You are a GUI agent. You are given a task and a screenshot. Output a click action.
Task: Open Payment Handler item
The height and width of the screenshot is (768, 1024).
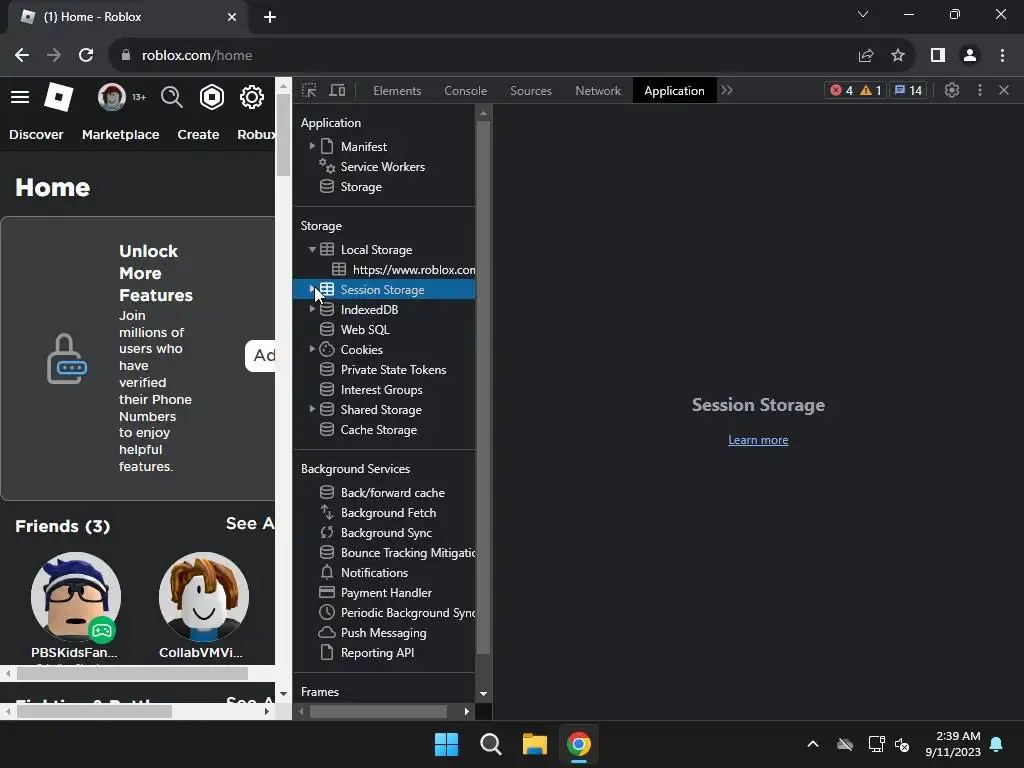[x=386, y=593]
